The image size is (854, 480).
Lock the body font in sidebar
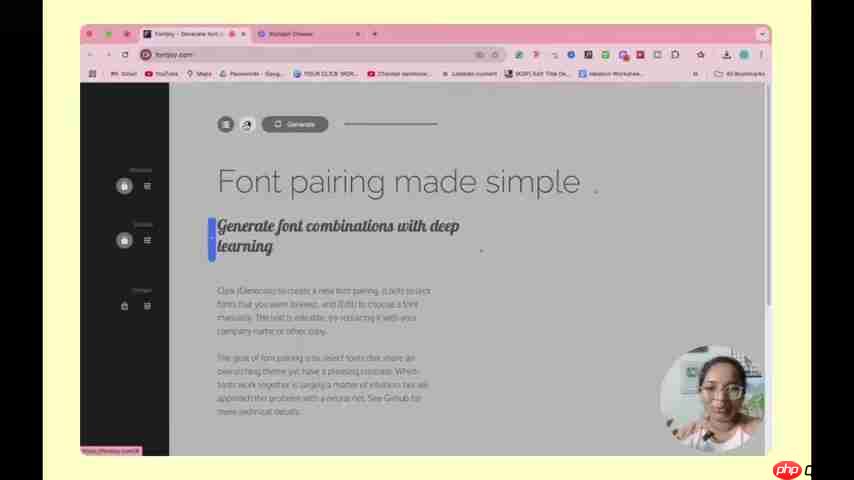124,306
